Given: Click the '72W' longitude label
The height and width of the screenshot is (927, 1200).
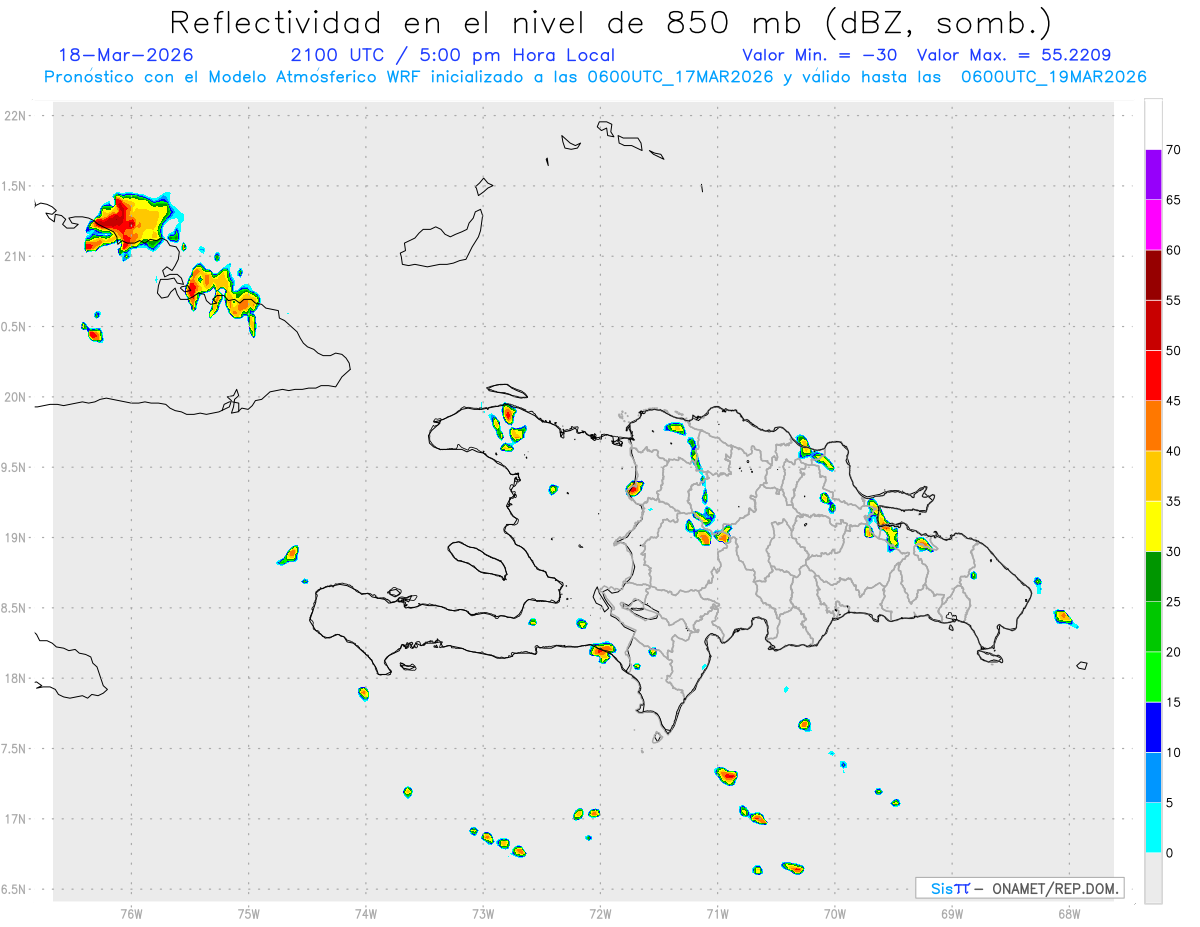Looking at the screenshot, I should [x=600, y=913].
